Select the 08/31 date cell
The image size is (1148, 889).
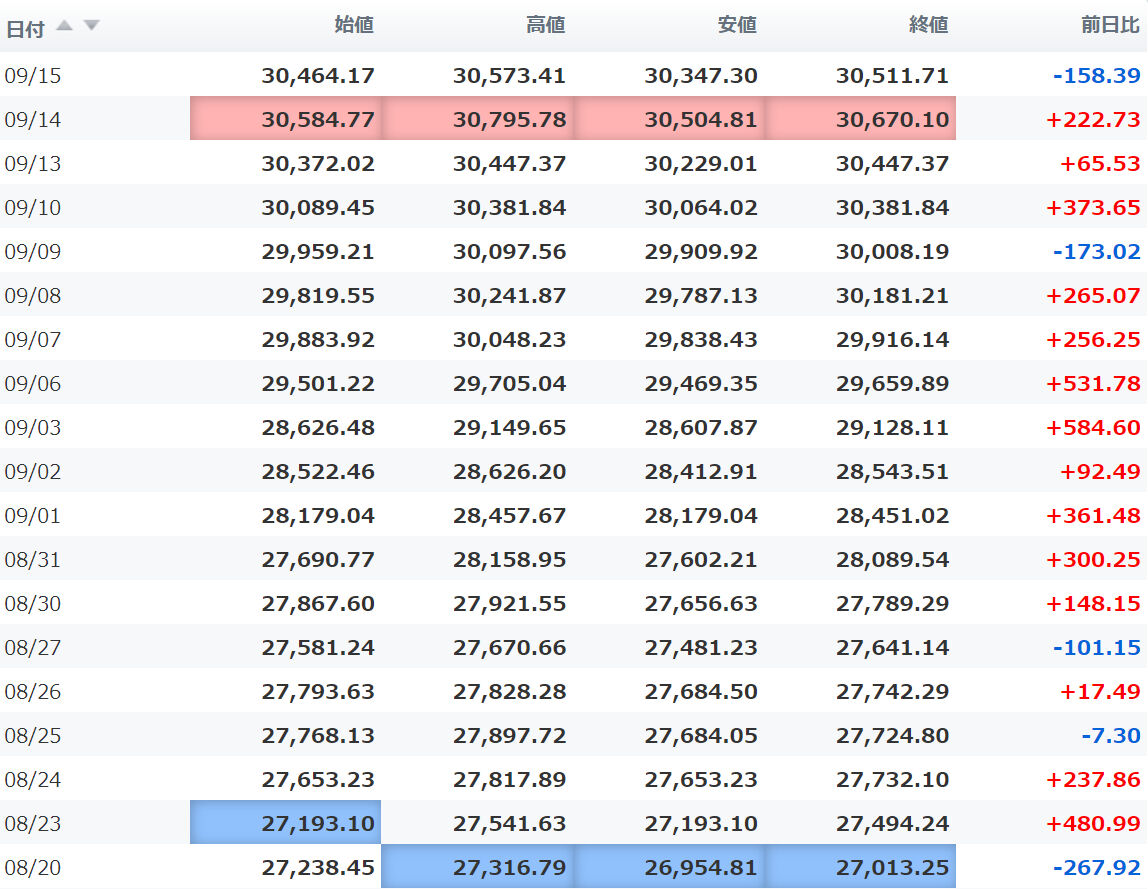point(33,559)
